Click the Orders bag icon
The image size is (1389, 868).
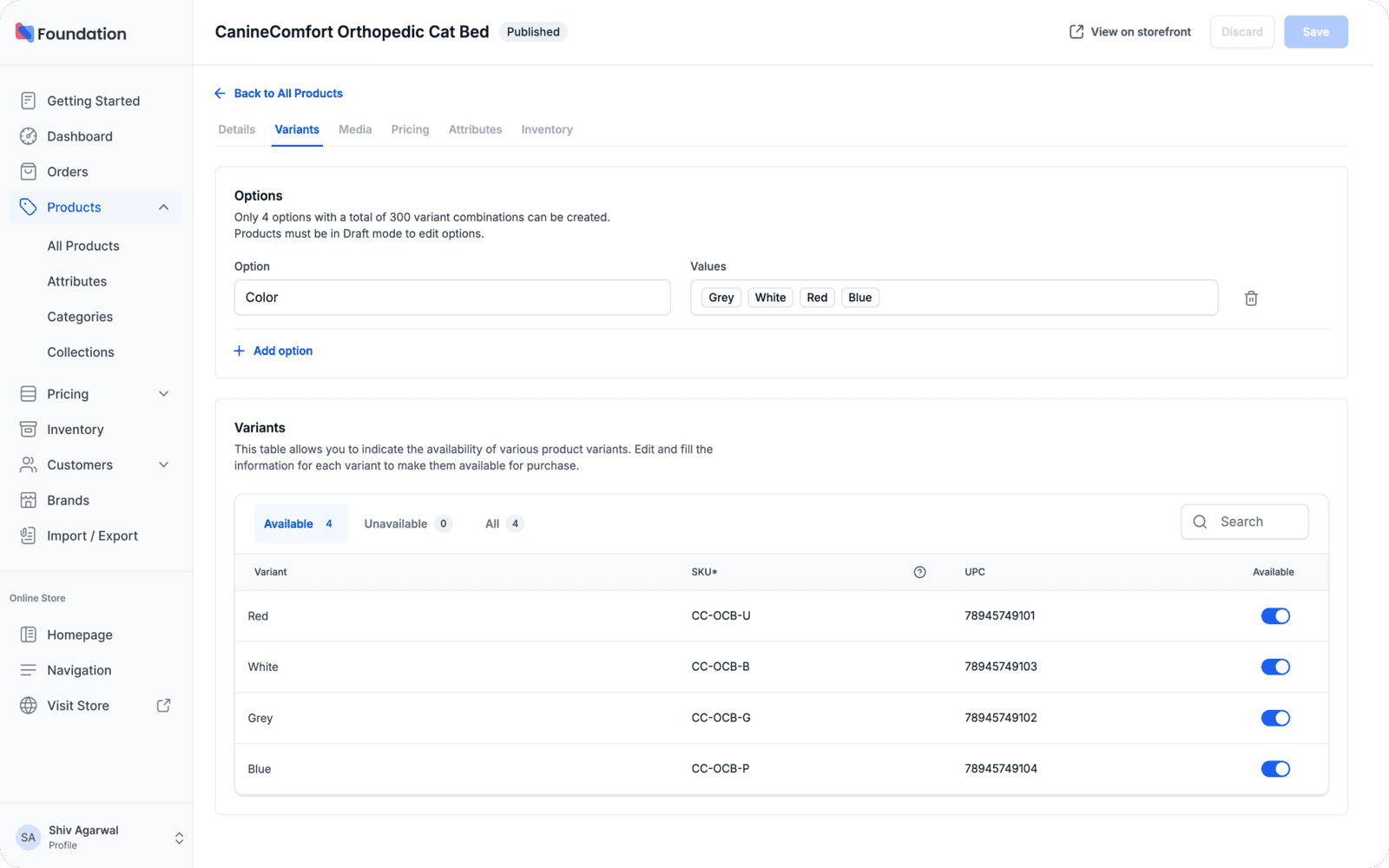coord(29,172)
